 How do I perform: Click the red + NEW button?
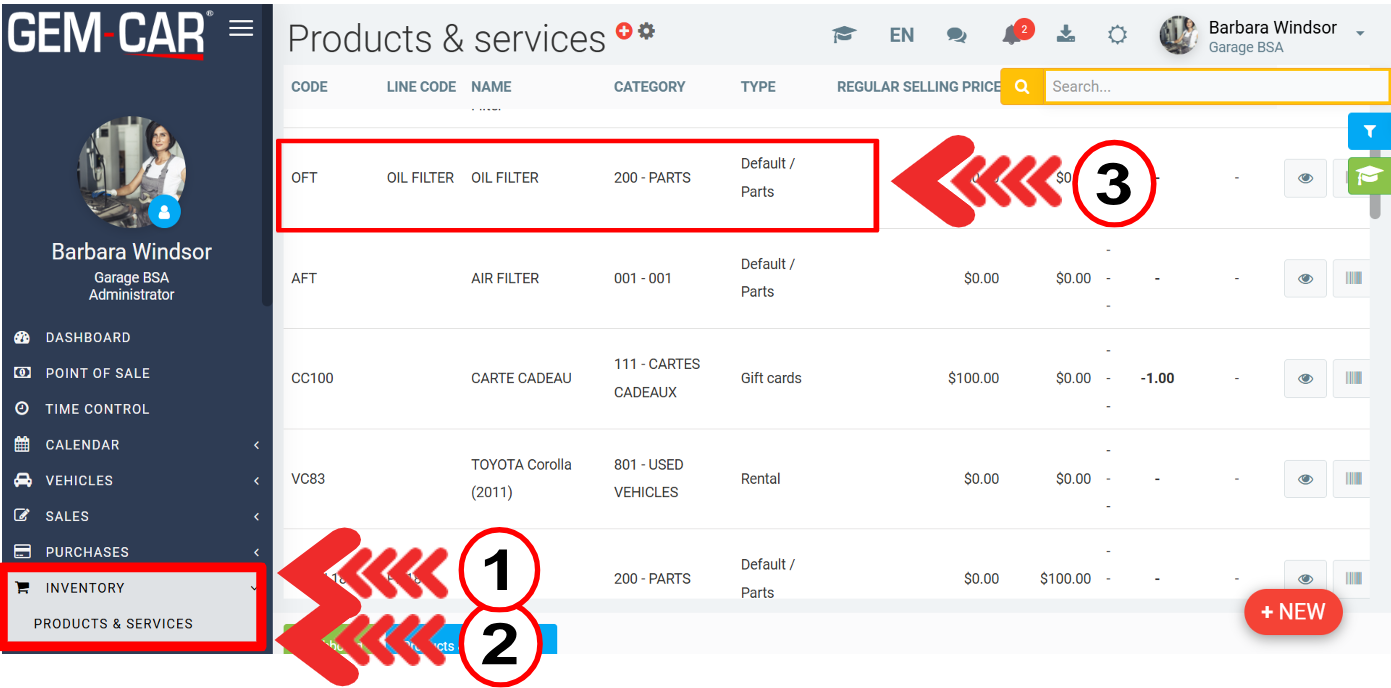(x=1293, y=612)
